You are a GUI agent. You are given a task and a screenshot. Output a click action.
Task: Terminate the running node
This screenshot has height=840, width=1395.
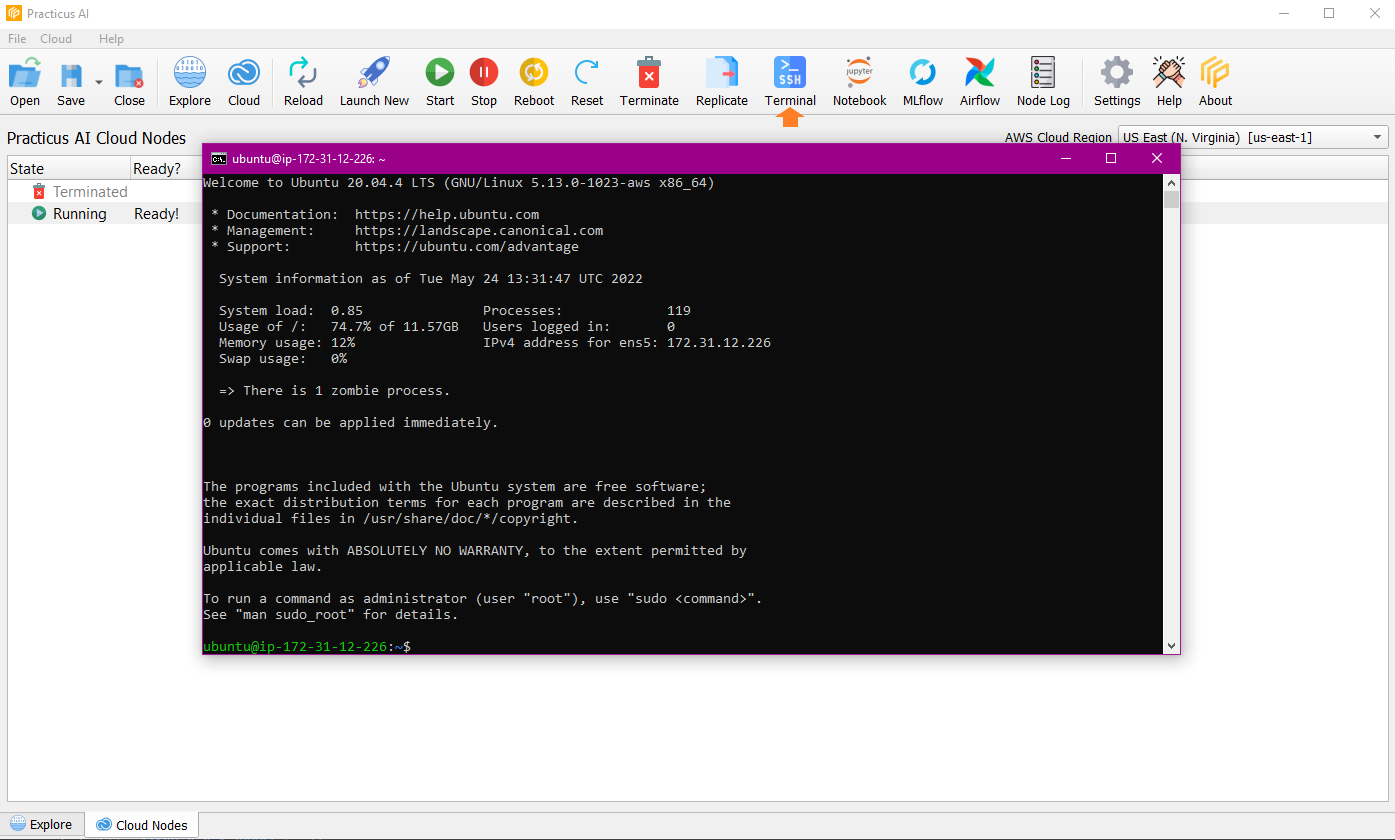(649, 80)
